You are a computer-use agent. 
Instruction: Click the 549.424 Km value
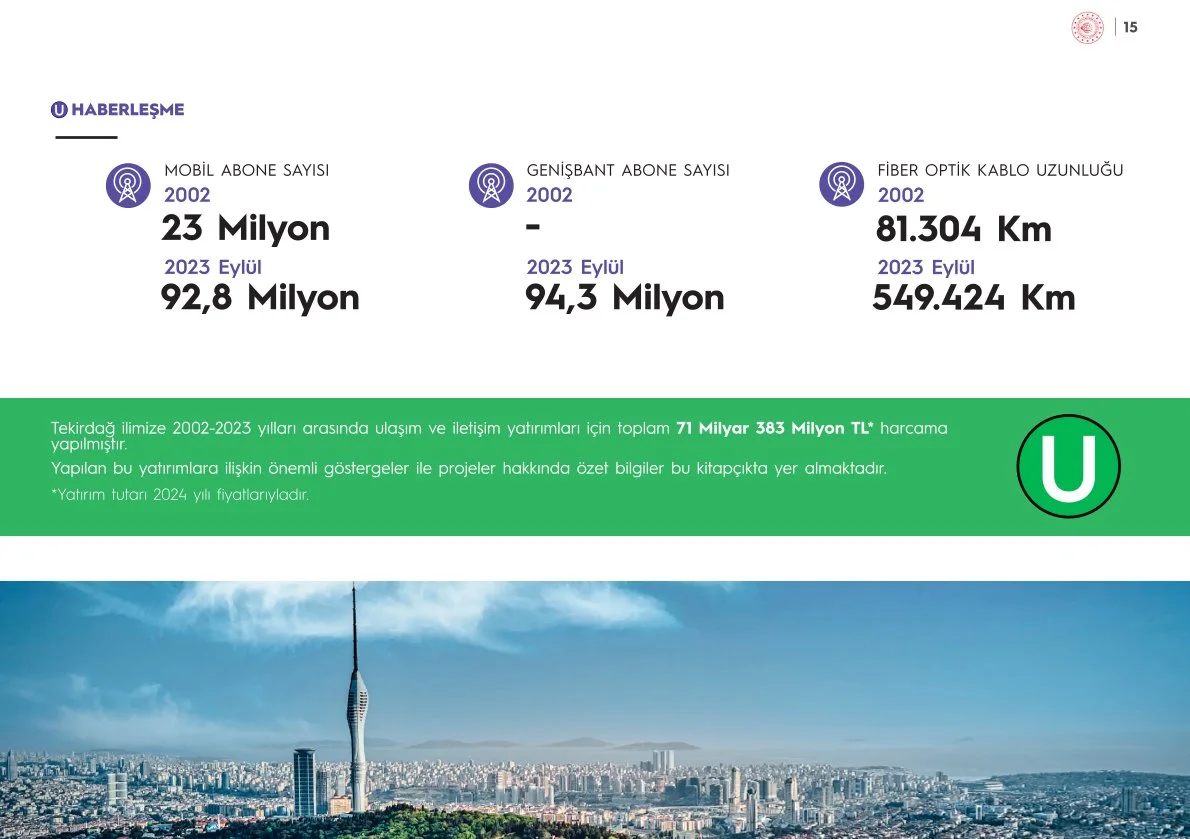pos(974,298)
